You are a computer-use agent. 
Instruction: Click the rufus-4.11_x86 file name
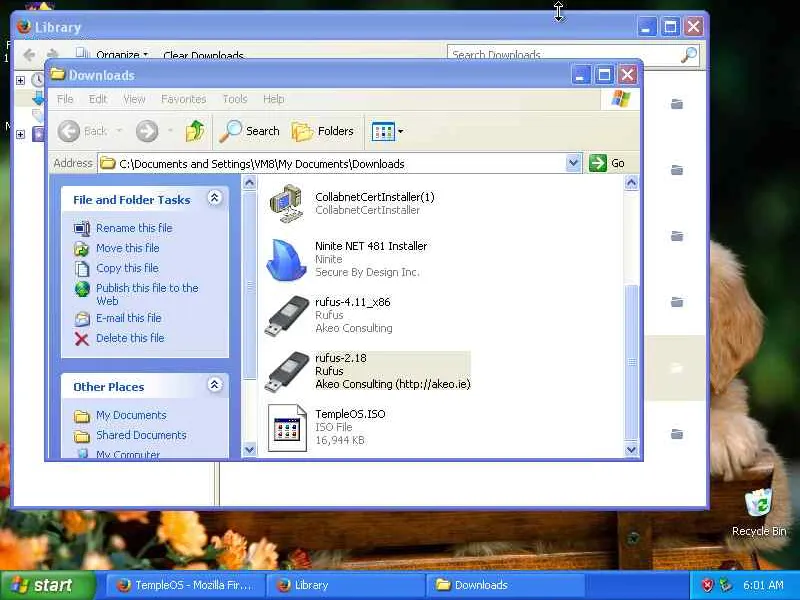[353, 302]
